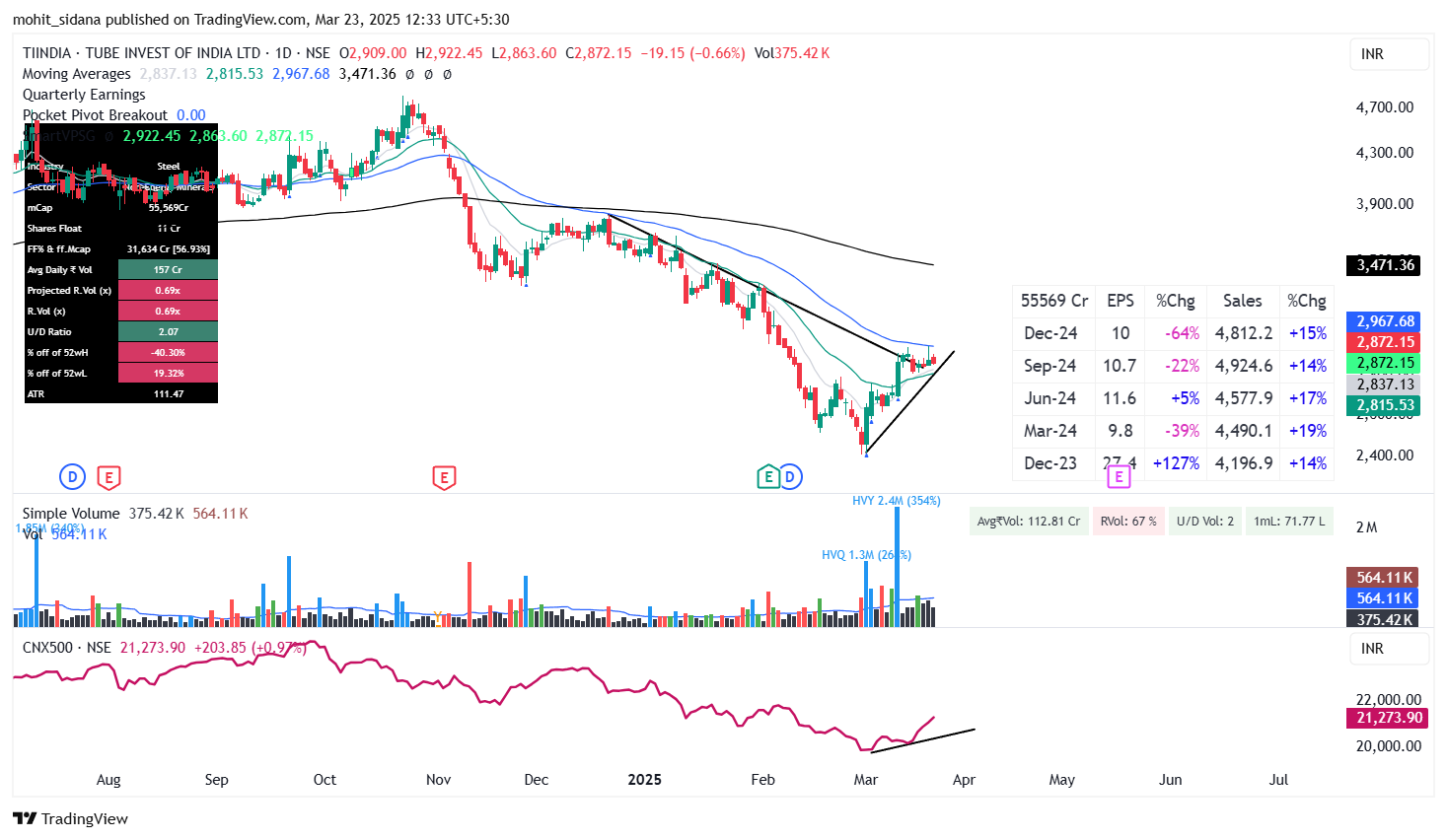This screenshot has width=1447, height=840.
Task: Click the Moving Averages indicator legend
Action: 77,74
